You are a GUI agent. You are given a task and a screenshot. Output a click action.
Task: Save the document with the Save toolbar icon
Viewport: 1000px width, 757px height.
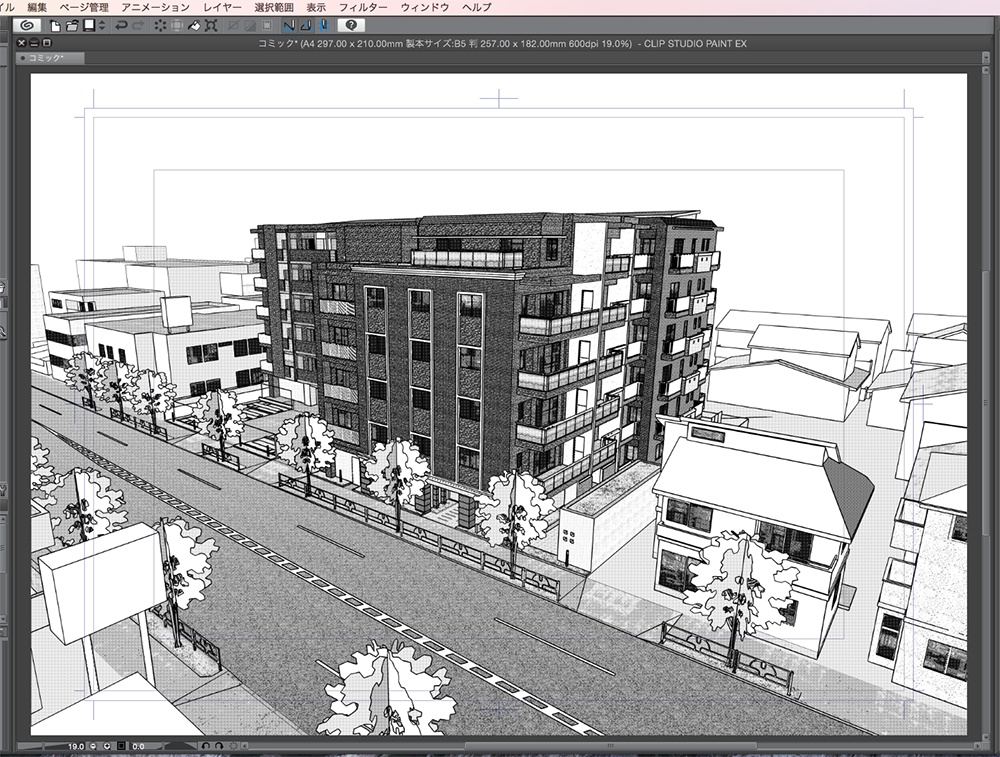pos(88,28)
